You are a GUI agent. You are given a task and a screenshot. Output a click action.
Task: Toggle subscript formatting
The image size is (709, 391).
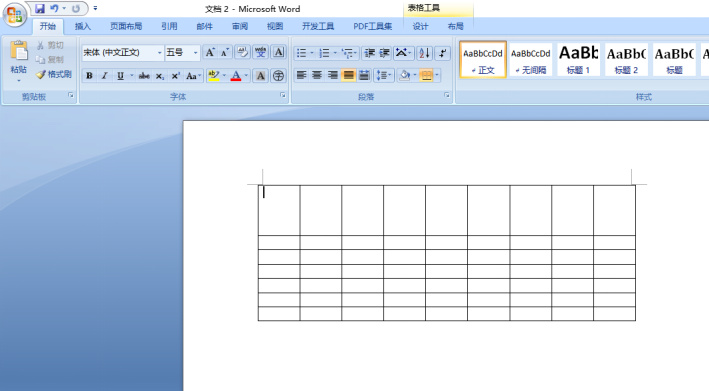coord(160,76)
